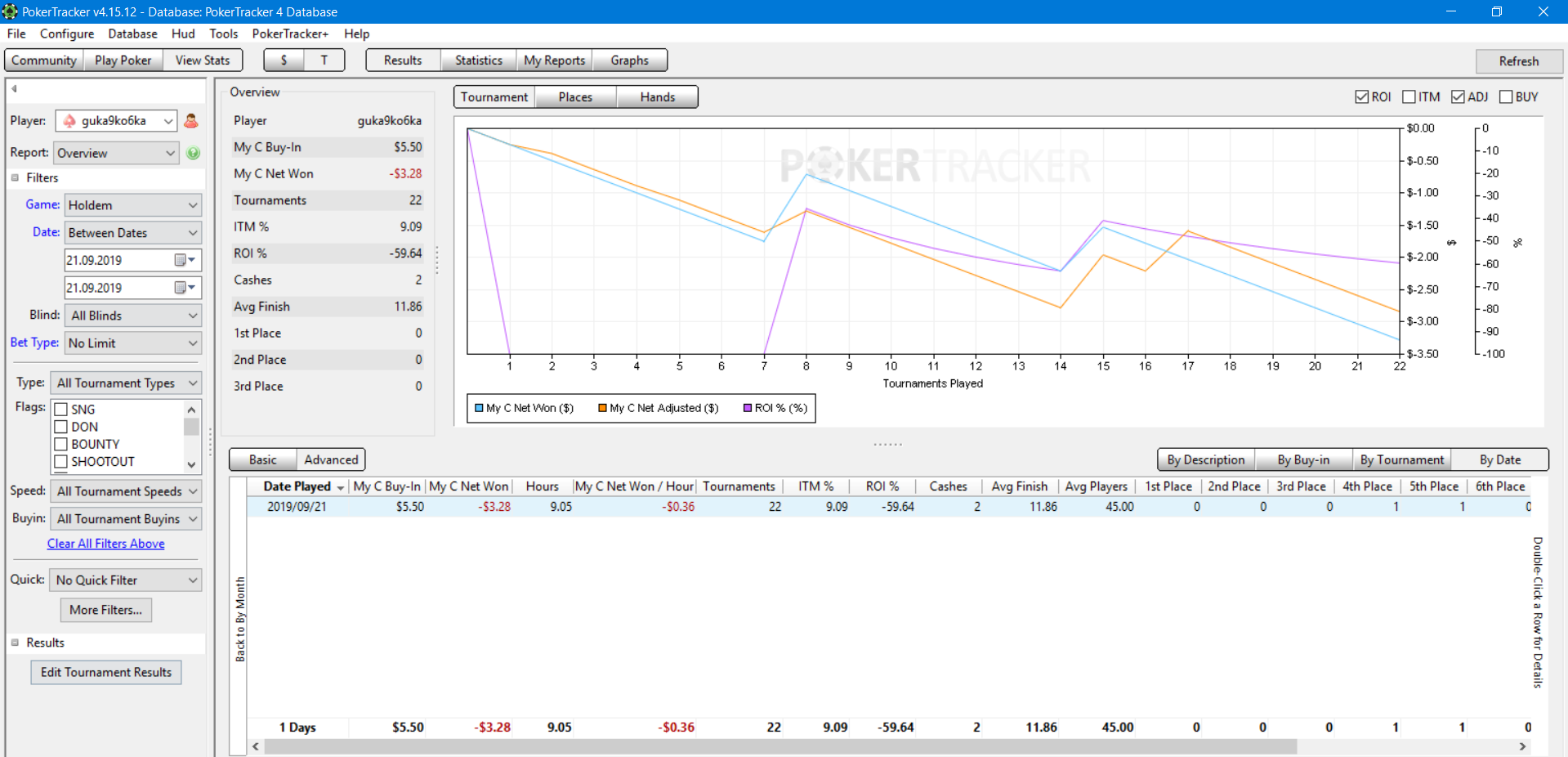Enable the ITM checkbox
Screen dimensions: 1568x757
click(x=1409, y=96)
